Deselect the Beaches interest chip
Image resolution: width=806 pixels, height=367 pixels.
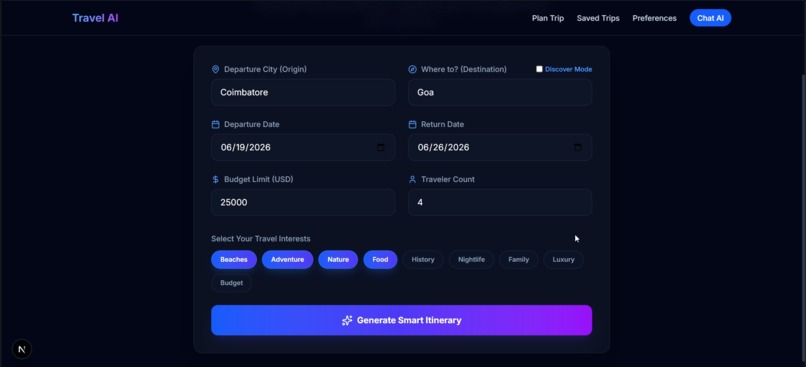point(234,260)
